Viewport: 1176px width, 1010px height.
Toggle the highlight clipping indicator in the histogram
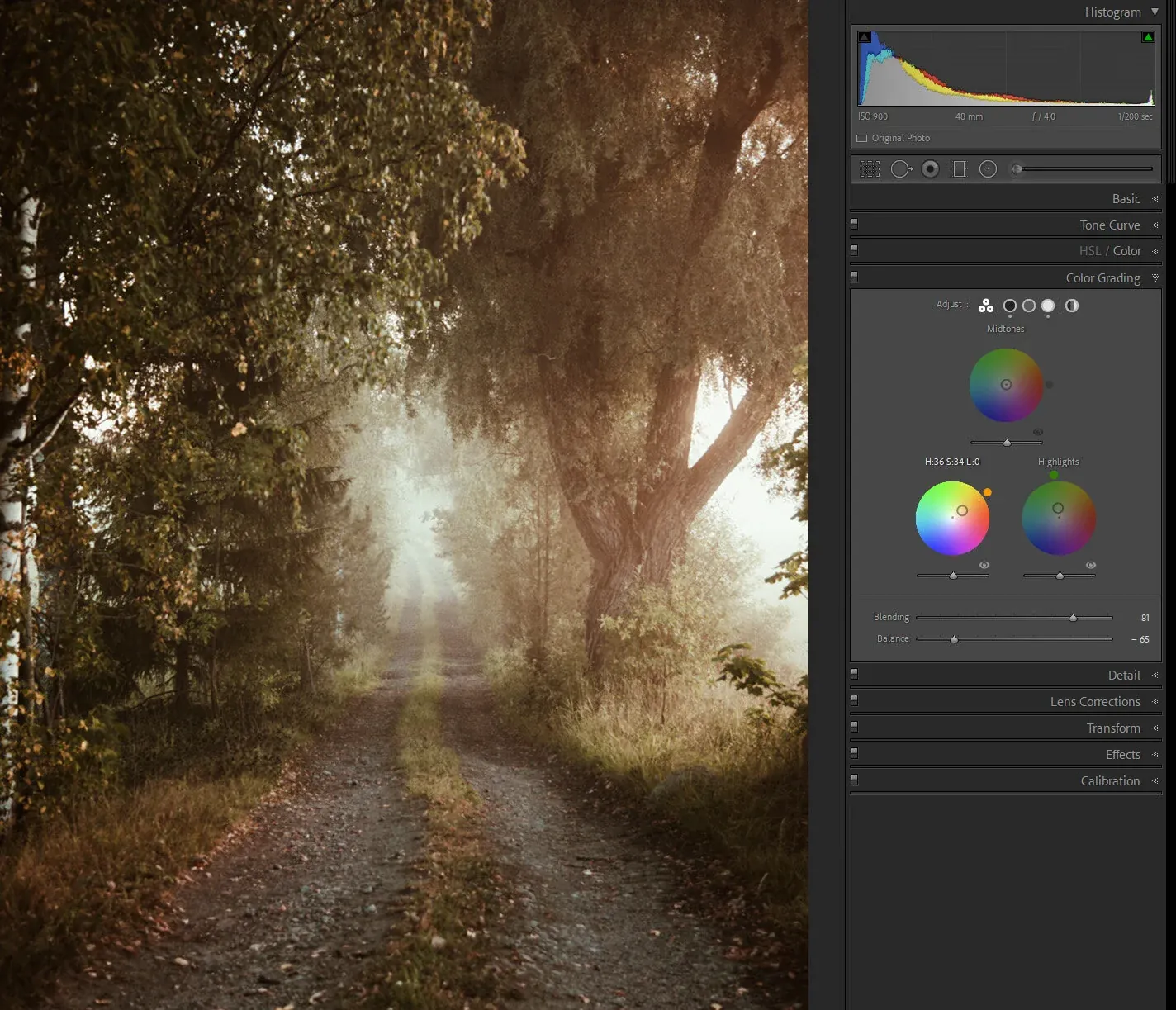pyautogui.click(x=1147, y=37)
